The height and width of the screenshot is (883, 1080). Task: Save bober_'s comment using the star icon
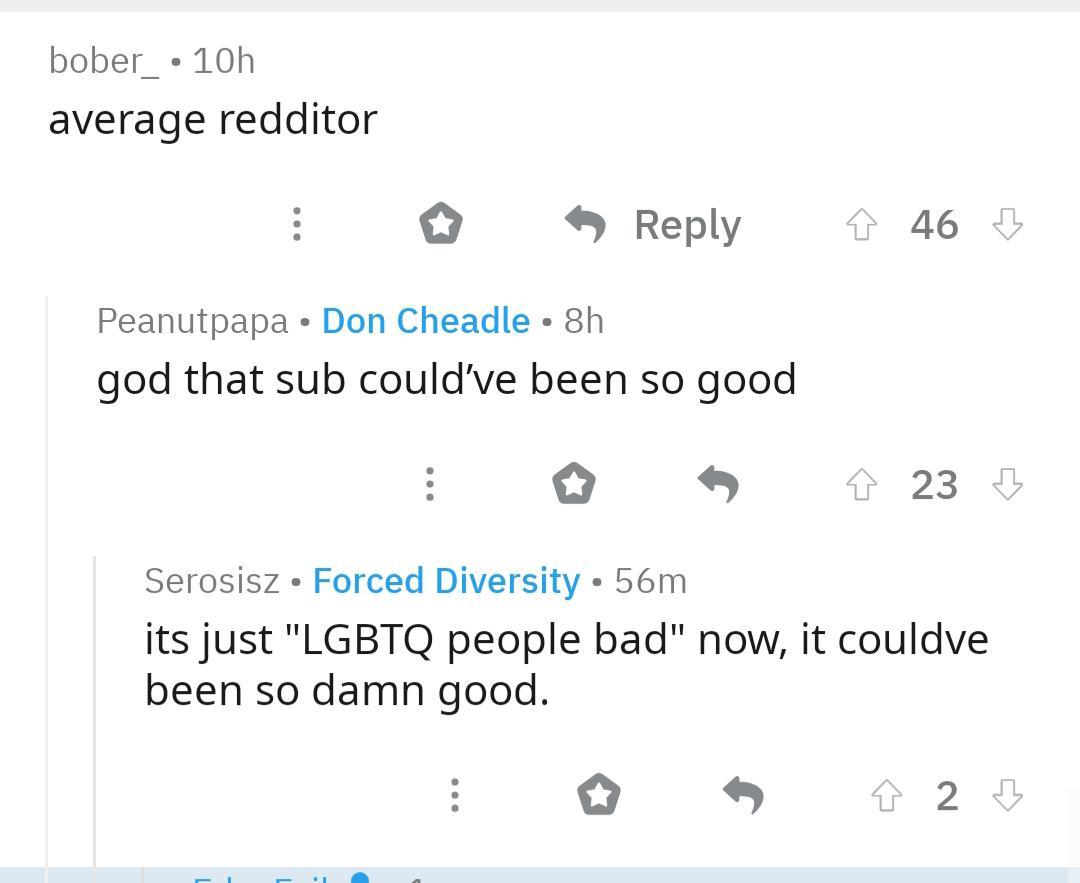440,224
